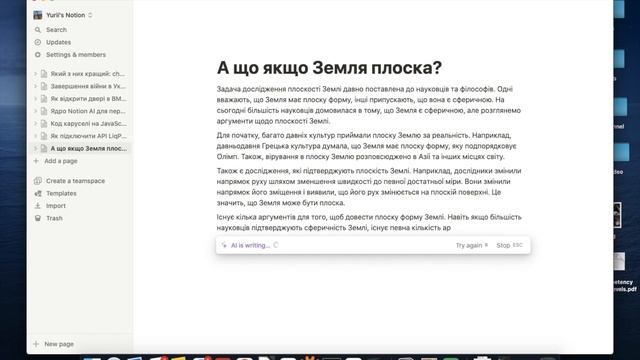
Task: Click paragraph starting 'Також є дослідження'
Action: [x=369, y=187]
